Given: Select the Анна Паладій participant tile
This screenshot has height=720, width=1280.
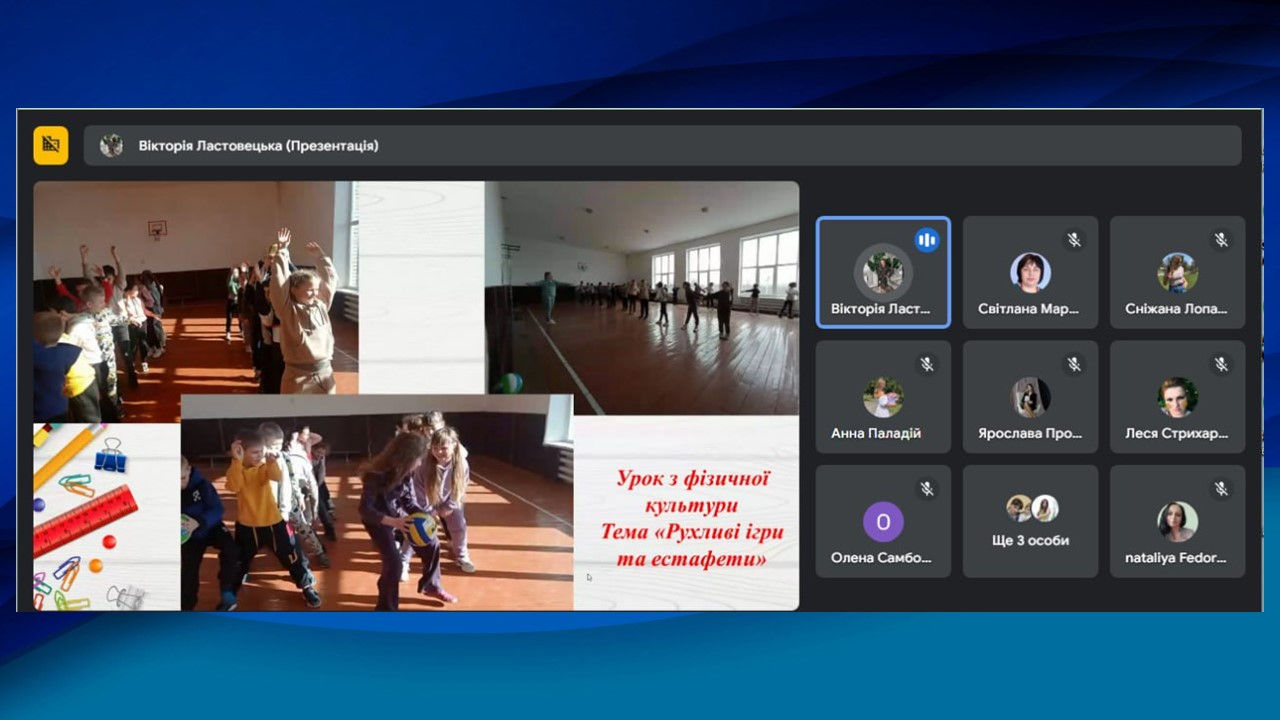Looking at the screenshot, I should (883, 397).
